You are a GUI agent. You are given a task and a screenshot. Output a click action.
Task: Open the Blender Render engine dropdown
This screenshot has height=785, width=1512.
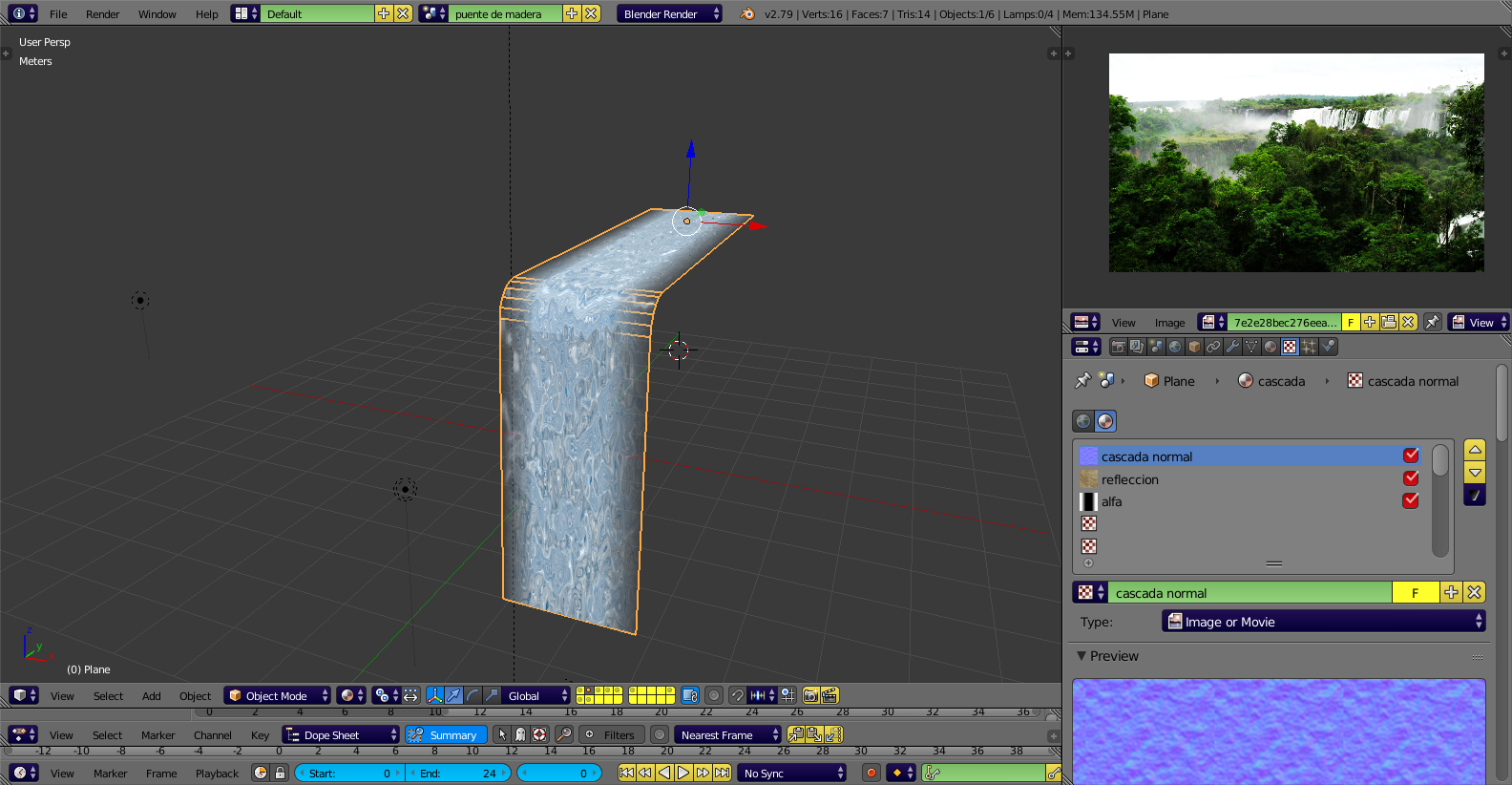click(x=669, y=13)
